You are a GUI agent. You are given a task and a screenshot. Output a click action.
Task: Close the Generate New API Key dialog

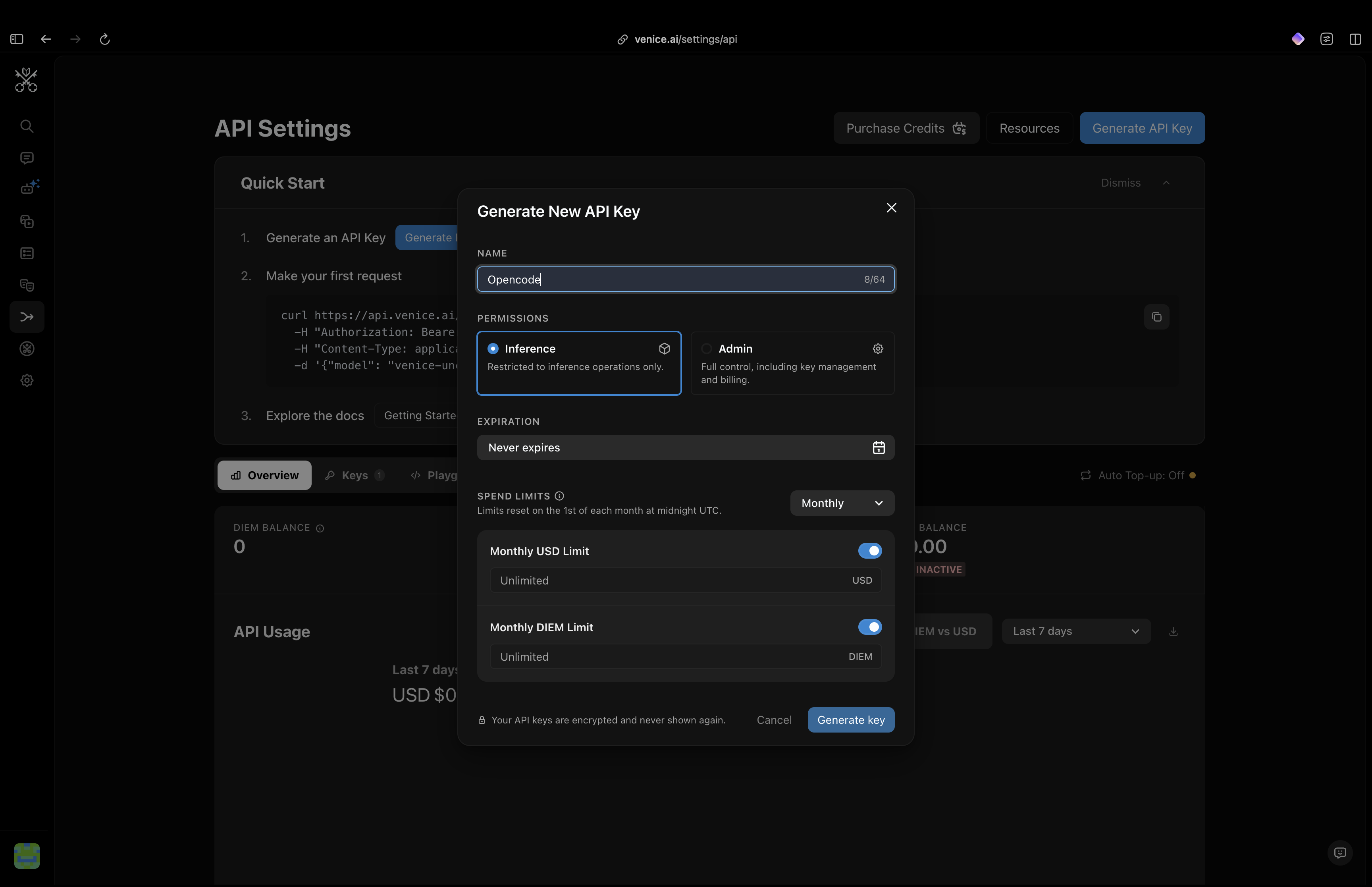pos(891,208)
